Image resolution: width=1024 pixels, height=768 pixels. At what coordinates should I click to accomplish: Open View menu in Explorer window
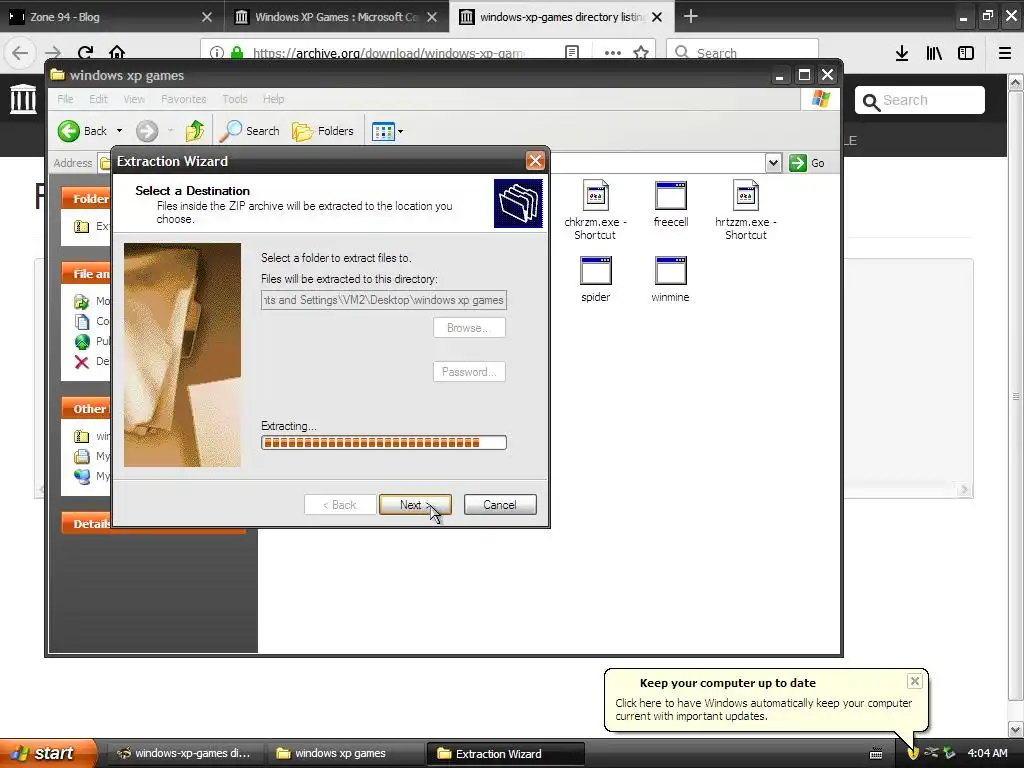134,99
